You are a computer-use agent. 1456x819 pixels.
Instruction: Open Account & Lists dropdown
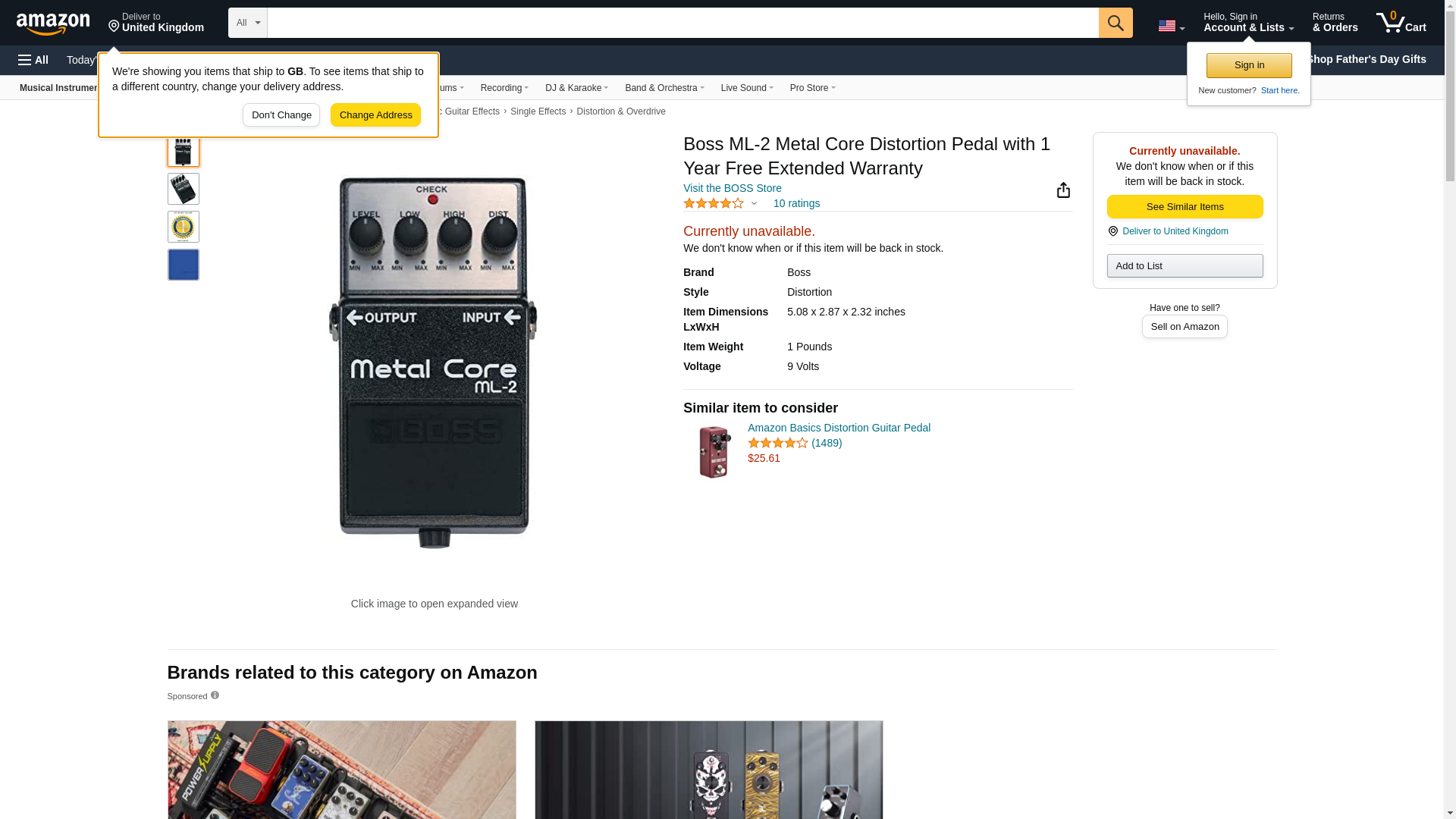pos(1248,23)
